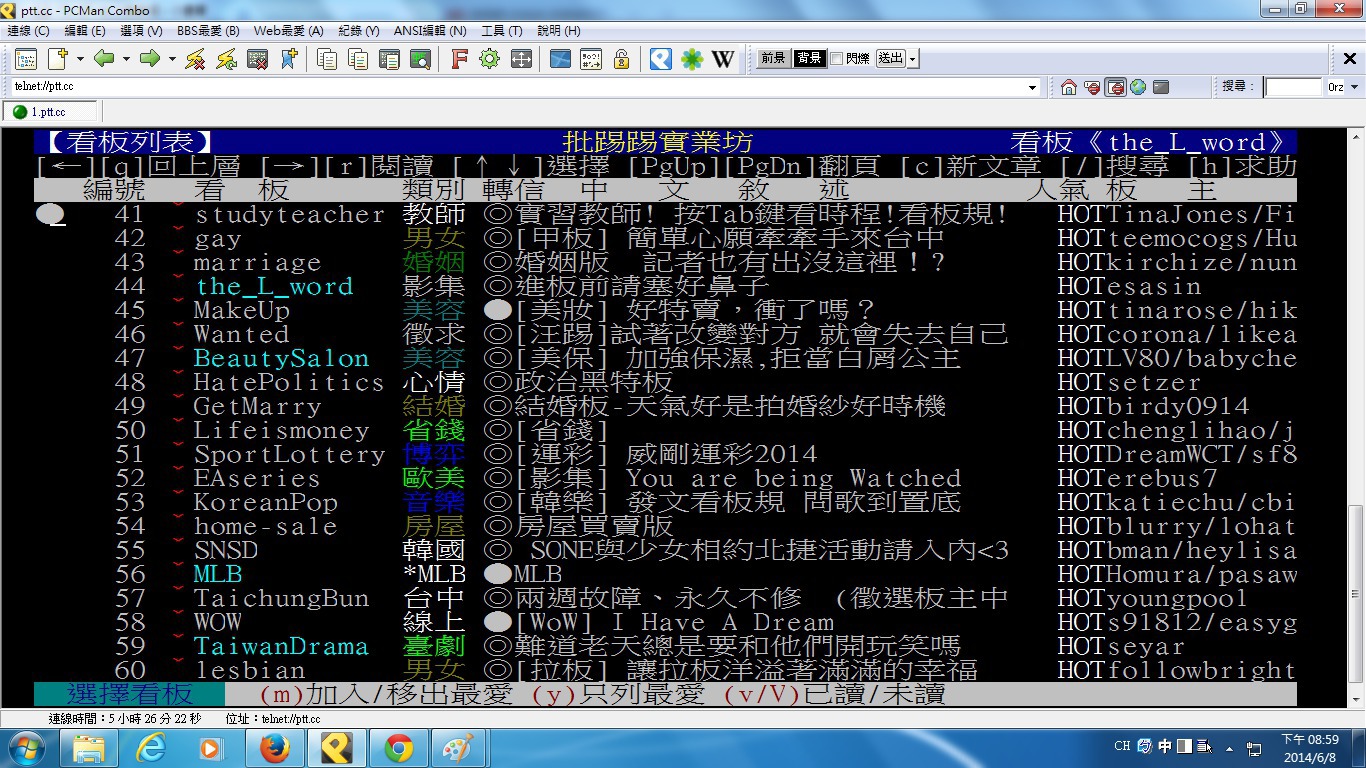Click the Wikipedia W icon
The height and width of the screenshot is (768, 1366).
pyautogui.click(x=722, y=59)
